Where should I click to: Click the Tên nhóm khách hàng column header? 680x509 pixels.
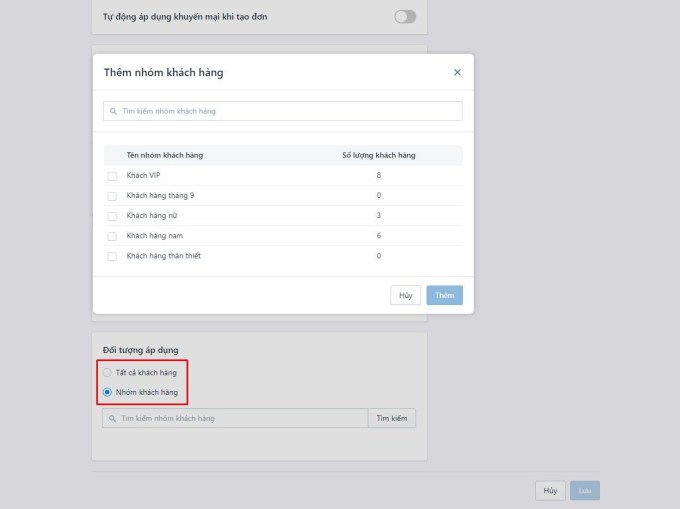pyautogui.click(x=164, y=155)
